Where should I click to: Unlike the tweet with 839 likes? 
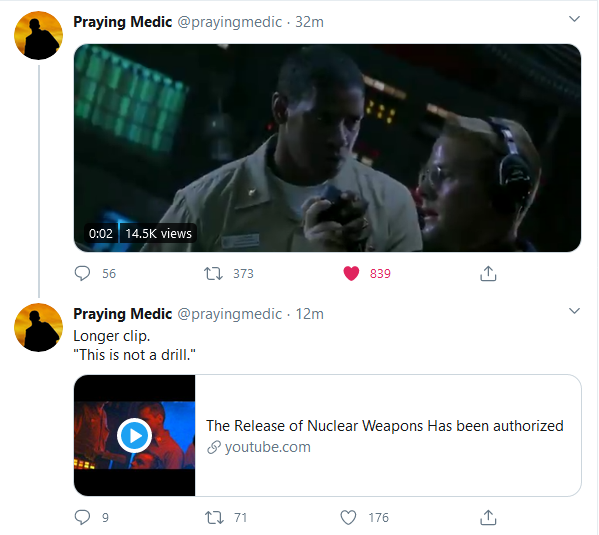(x=351, y=274)
